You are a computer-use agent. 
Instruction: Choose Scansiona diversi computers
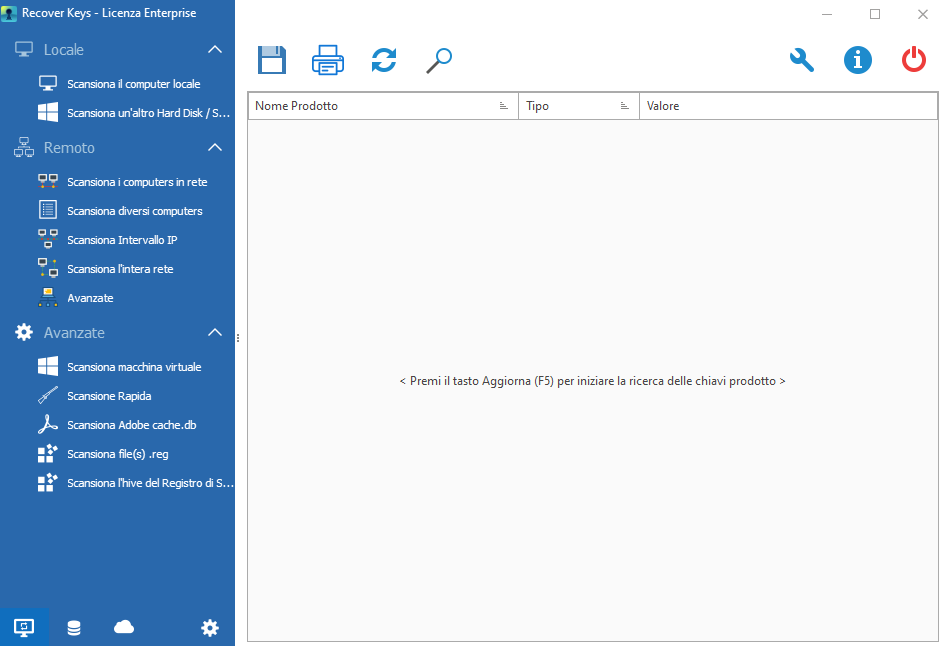(x=135, y=211)
